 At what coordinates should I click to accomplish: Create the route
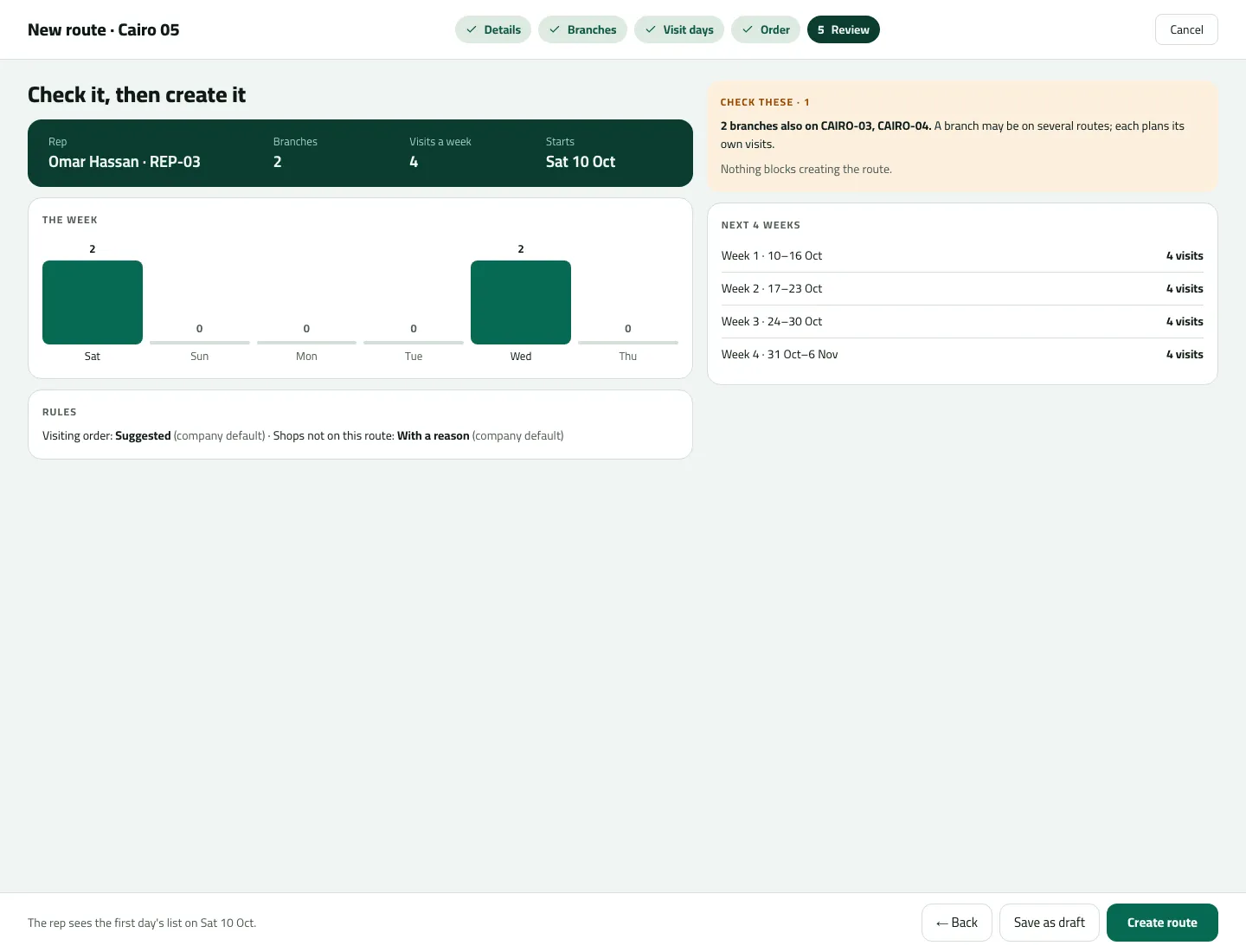(x=1162, y=923)
